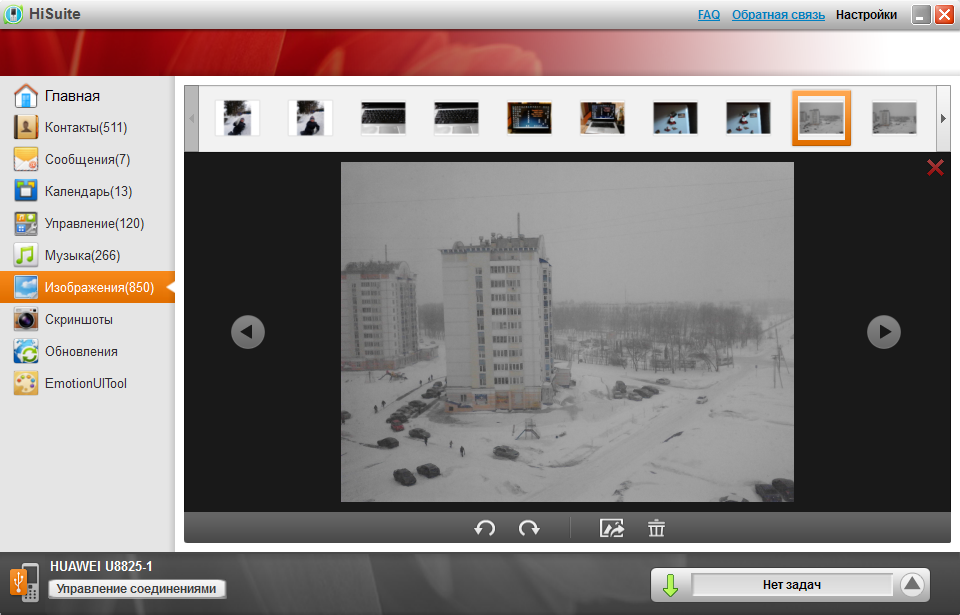Open Управление(120) app management
Viewport: 960px width, 615px height.
click(87, 223)
